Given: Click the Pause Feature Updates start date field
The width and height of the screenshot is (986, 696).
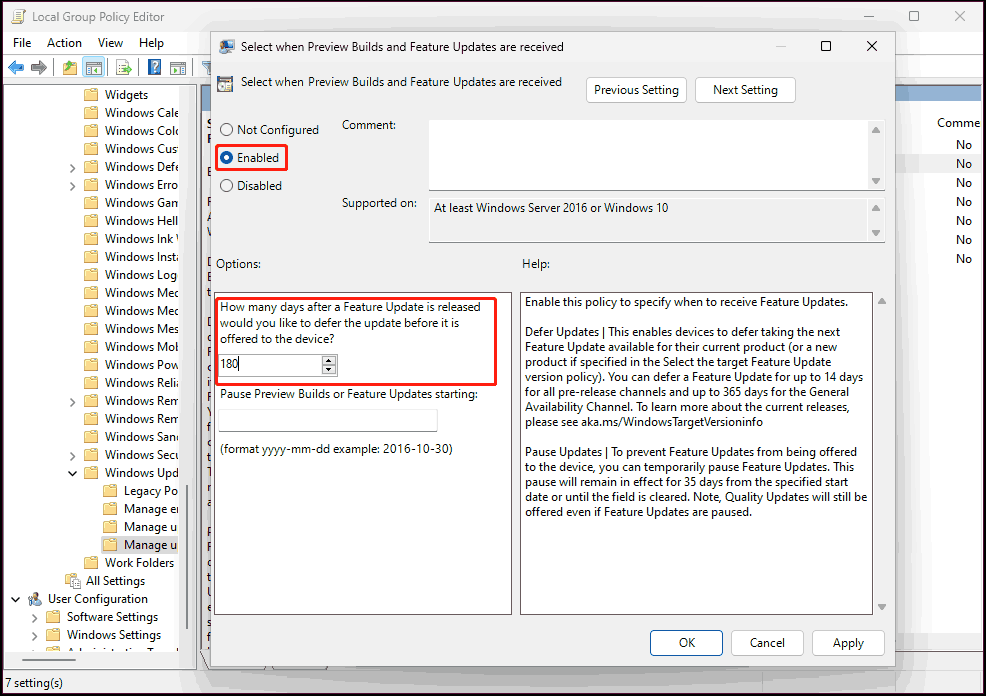Looking at the screenshot, I should pyautogui.click(x=328, y=420).
